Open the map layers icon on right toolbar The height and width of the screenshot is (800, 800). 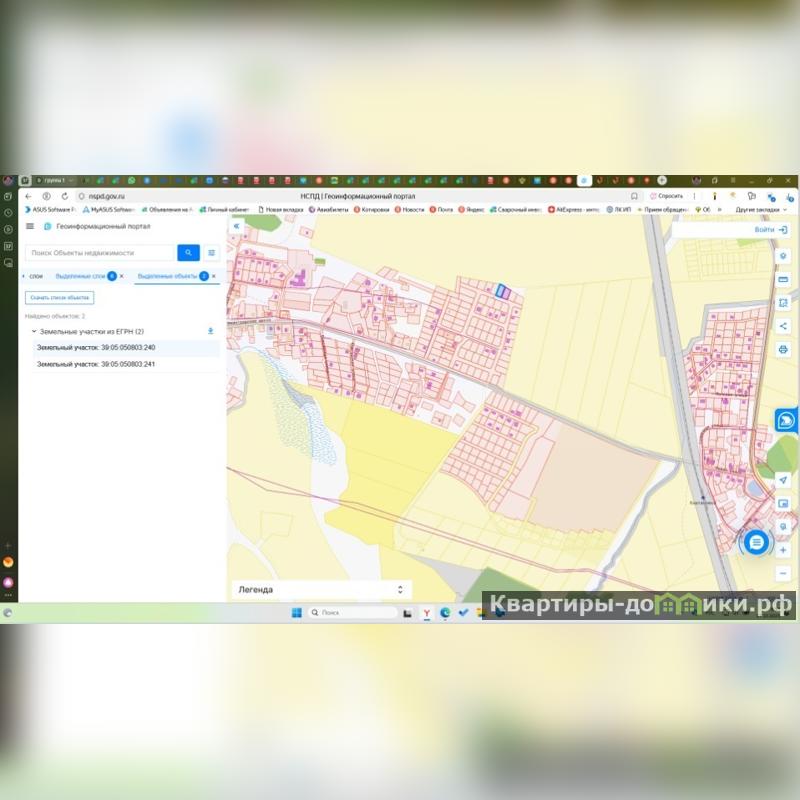click(x=783, y=256)
